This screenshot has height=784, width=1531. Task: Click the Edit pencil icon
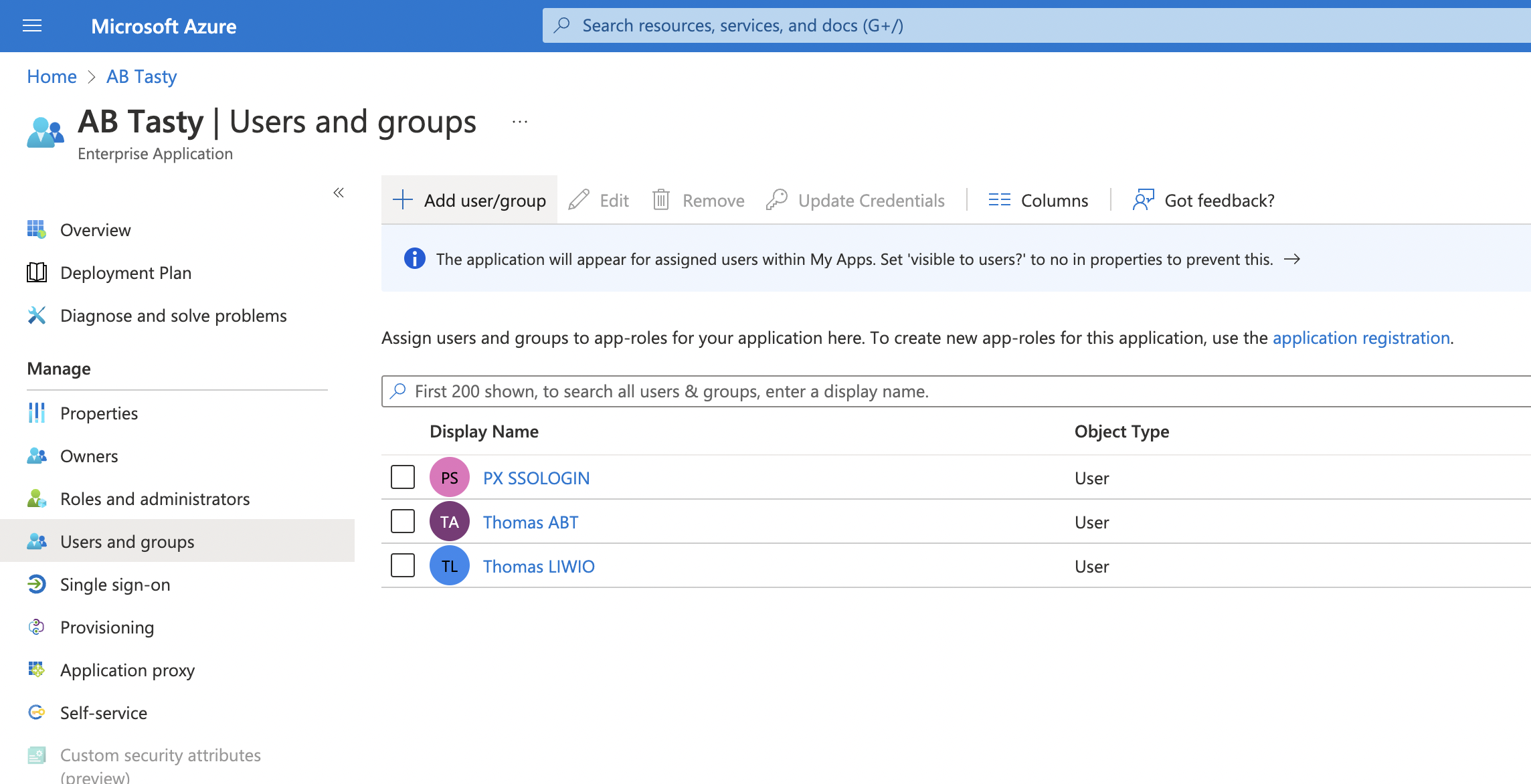579,199
